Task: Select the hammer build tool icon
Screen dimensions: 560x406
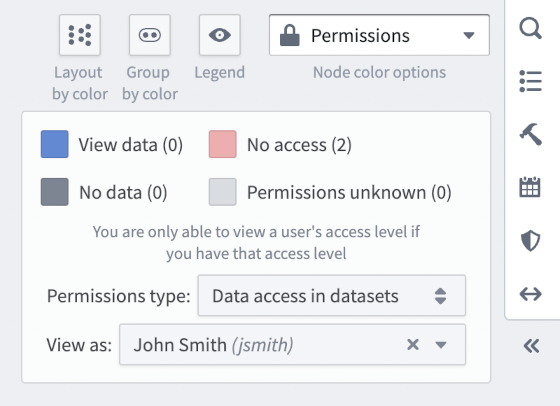Action: 530,134
